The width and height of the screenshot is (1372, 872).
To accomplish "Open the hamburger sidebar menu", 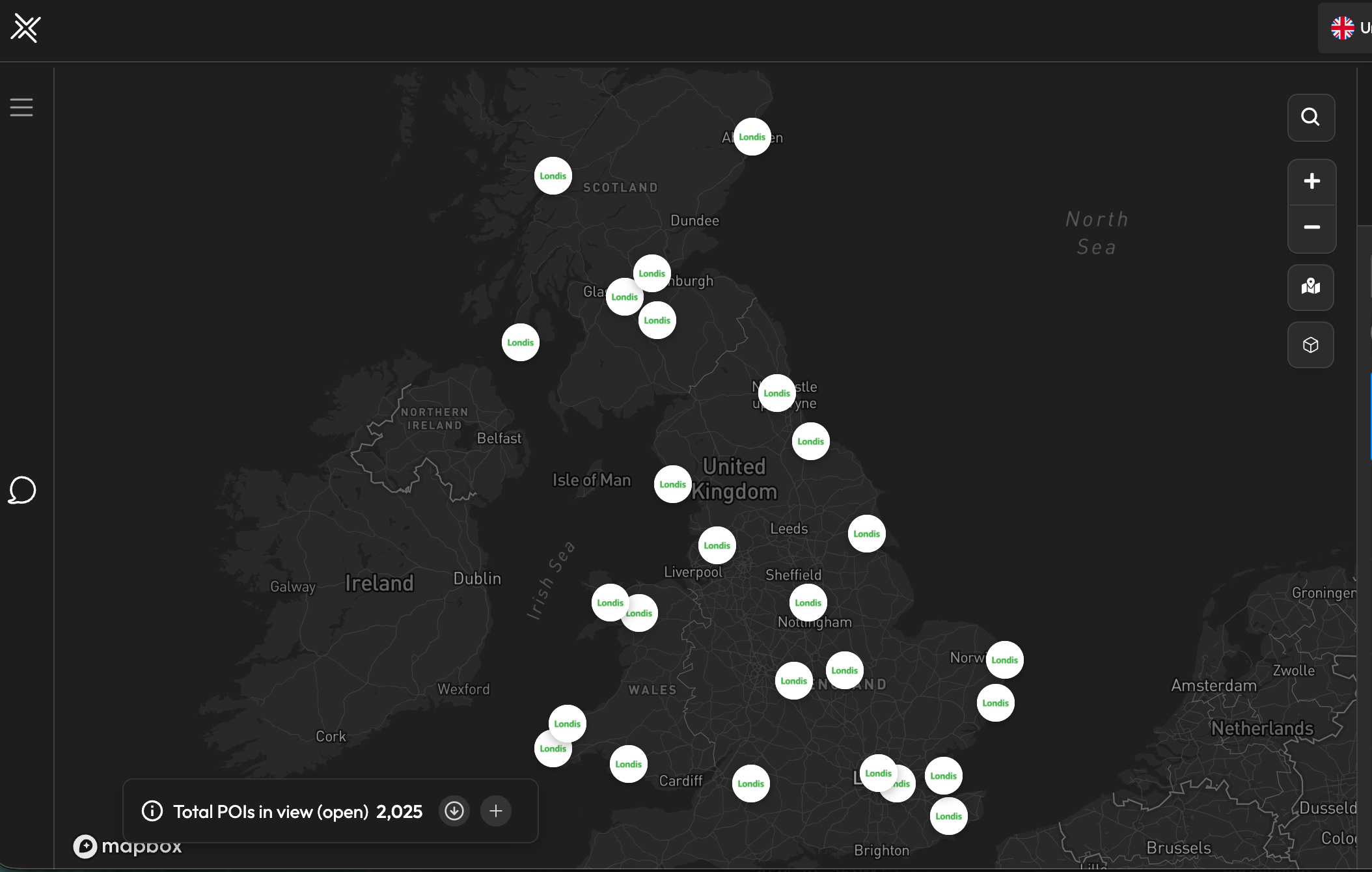I will tap(21, 107).
